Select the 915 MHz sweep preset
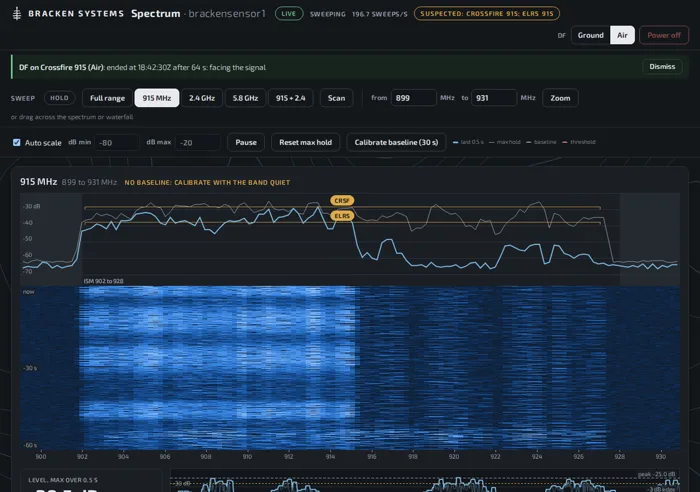Screen dimensions: 700x492 (157, 98)
